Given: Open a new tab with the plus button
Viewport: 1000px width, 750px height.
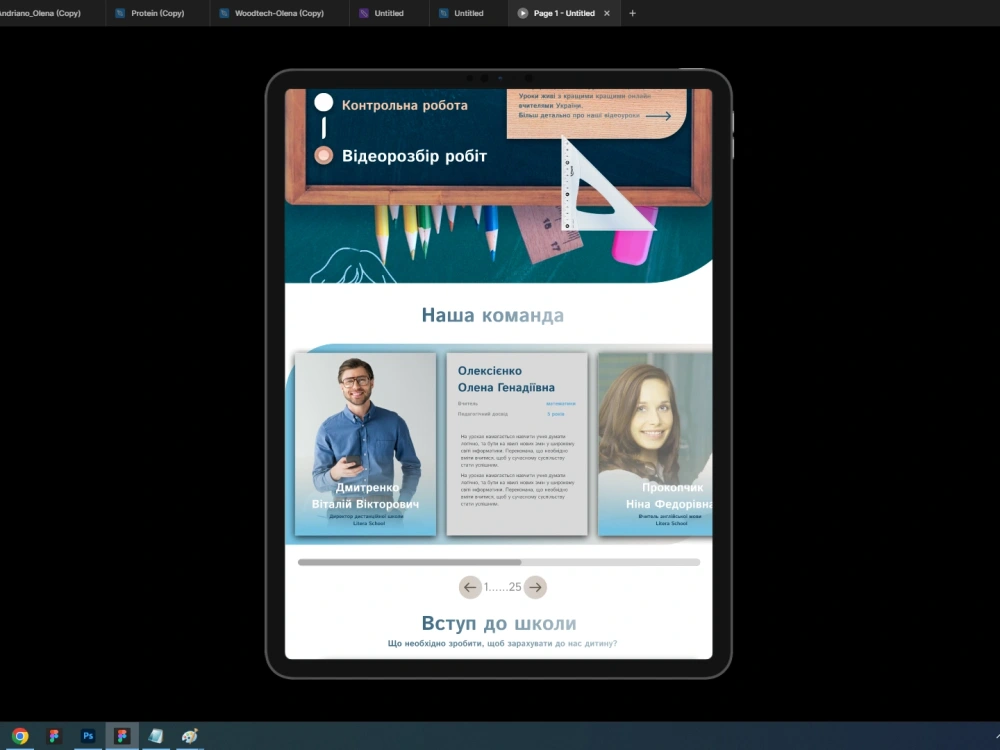Looking at the screenshot, I should pos(632,13).
